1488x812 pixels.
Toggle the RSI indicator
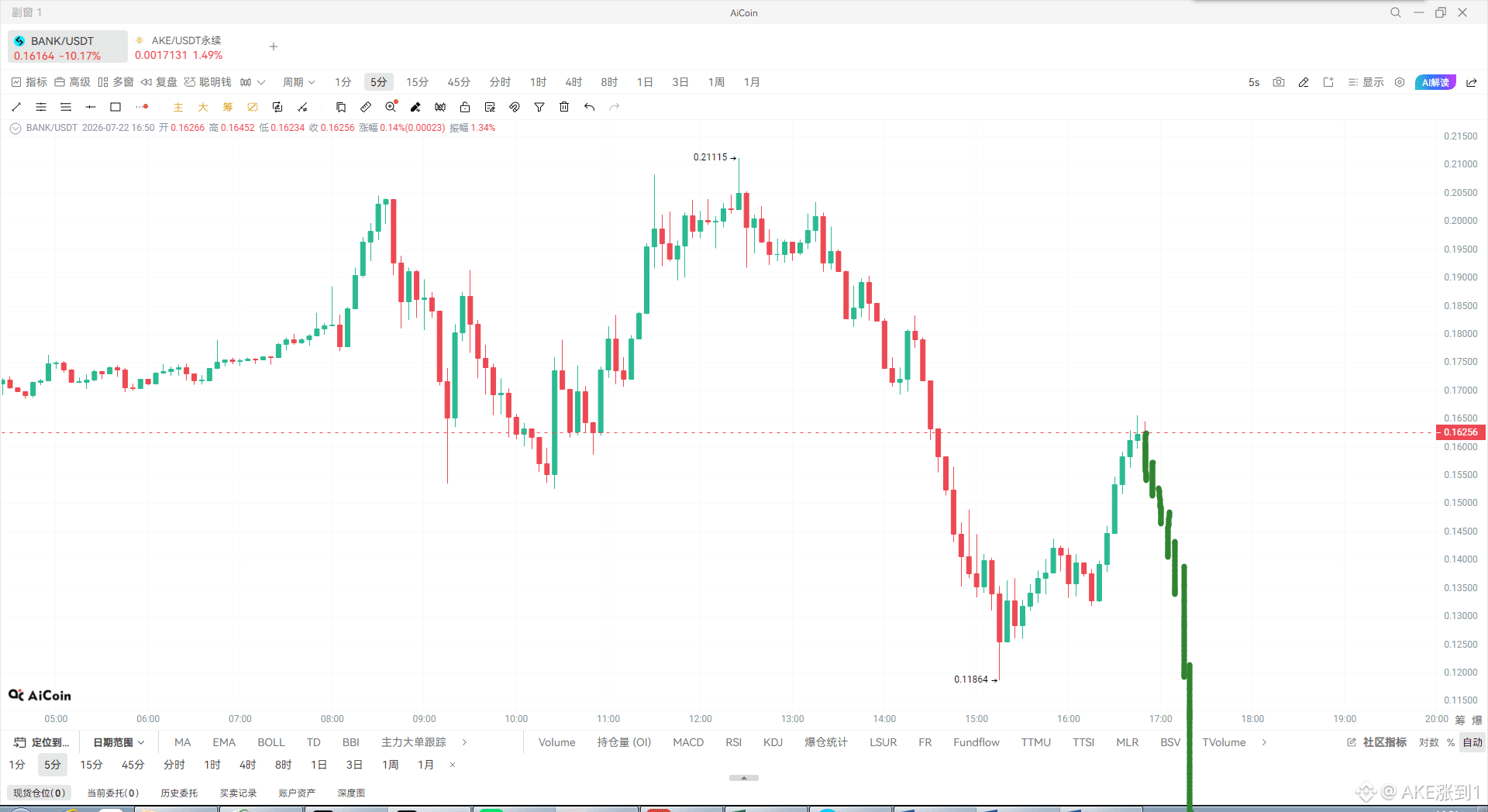coord(734,742)
